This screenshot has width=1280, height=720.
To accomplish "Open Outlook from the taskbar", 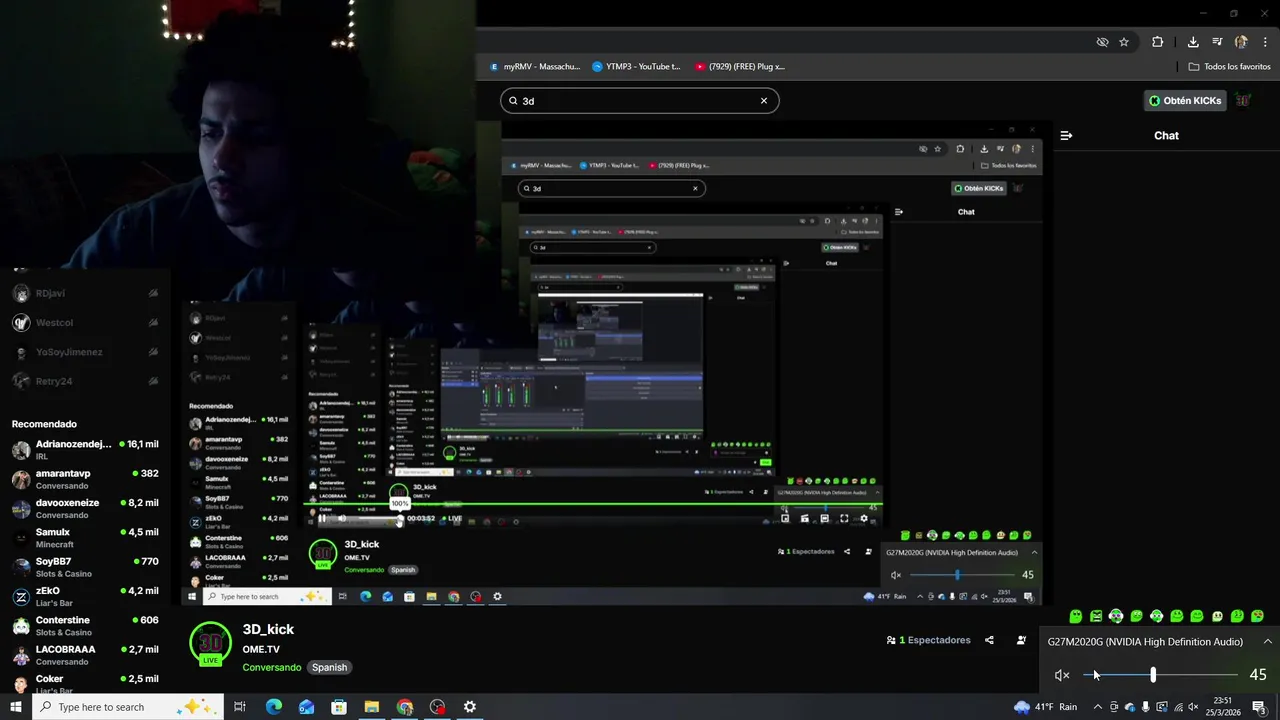I will tap(306, 707).
